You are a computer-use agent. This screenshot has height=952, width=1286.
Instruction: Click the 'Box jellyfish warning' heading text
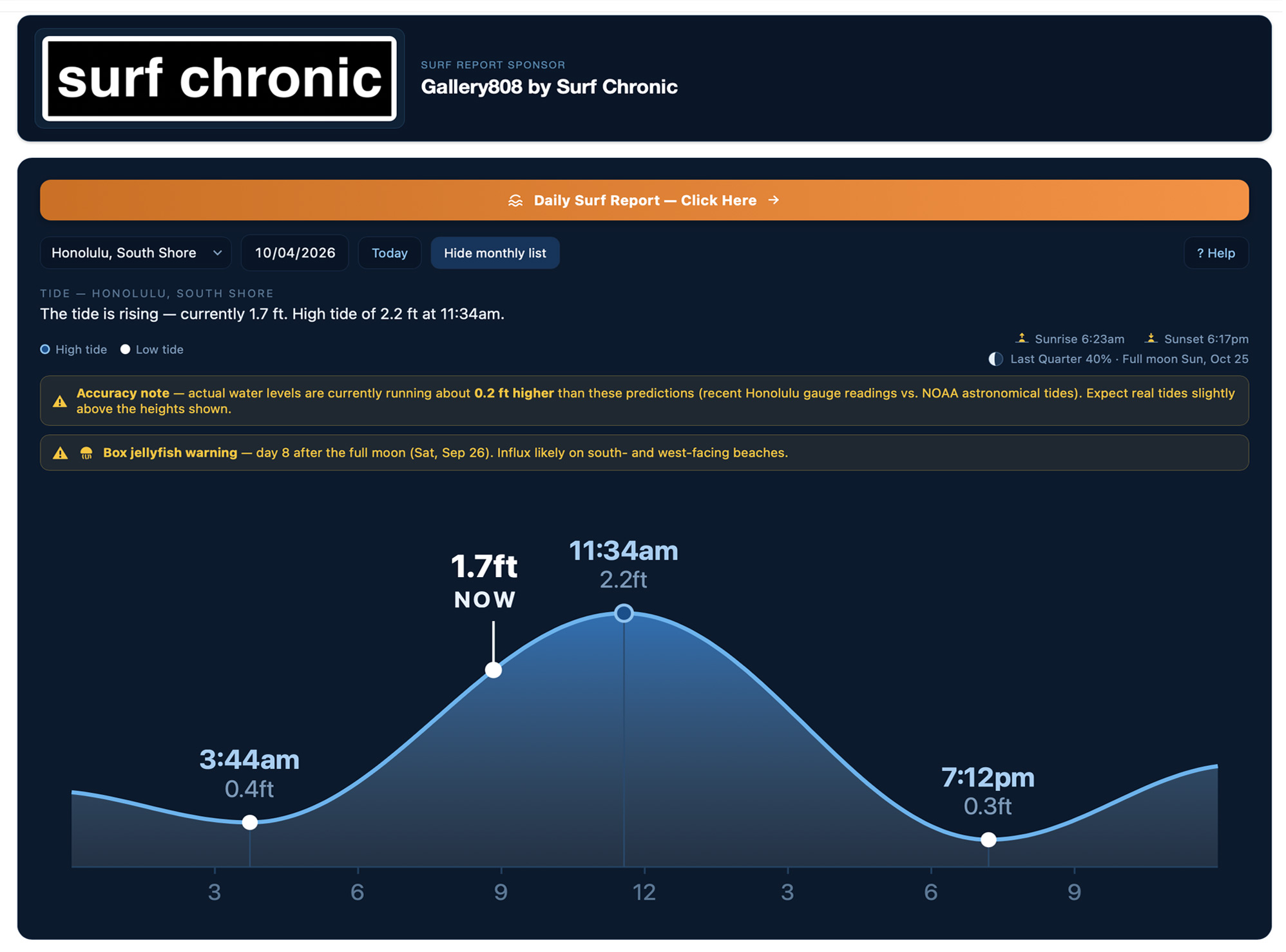[170, 453]
